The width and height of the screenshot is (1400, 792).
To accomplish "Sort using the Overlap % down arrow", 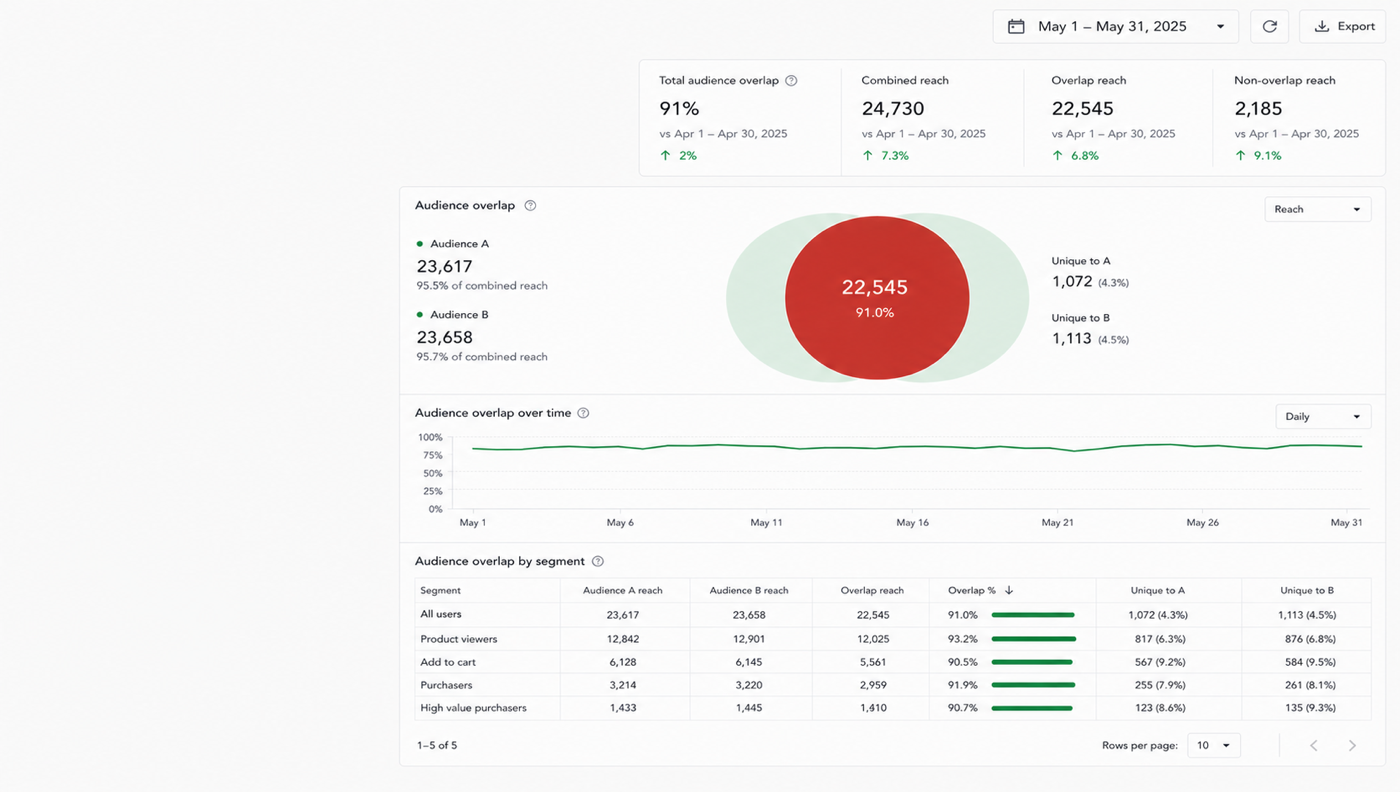I will (x=1009, y=591).
